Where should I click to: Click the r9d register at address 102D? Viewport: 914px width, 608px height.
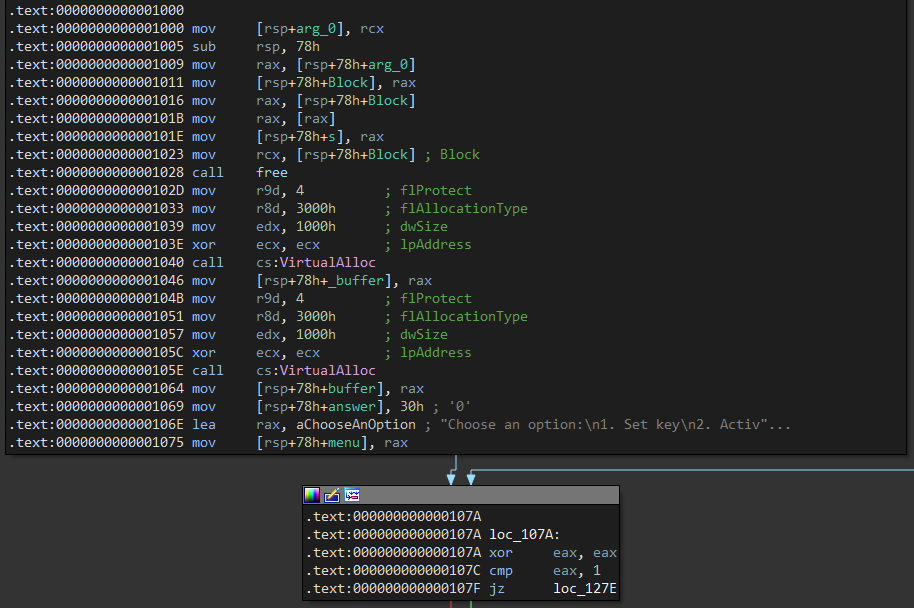(x=268, y=191)
